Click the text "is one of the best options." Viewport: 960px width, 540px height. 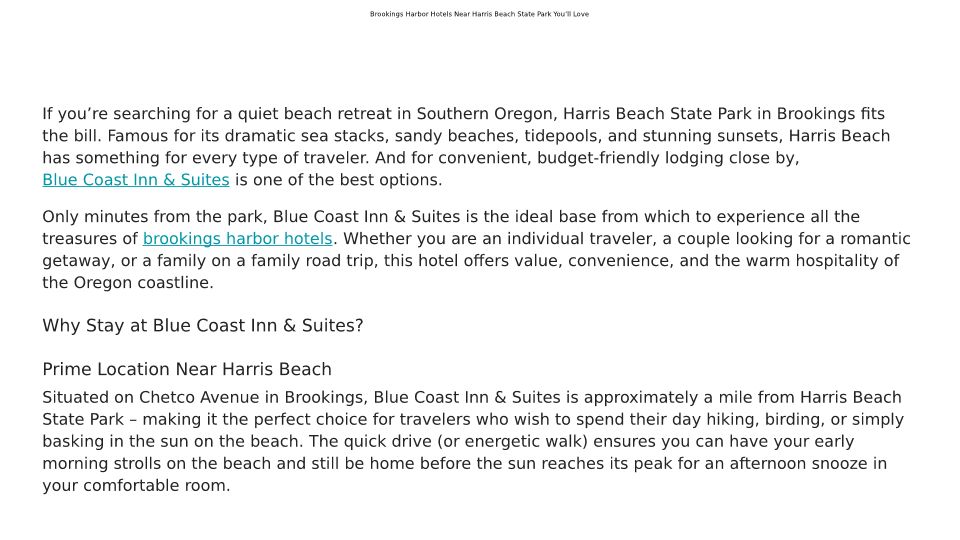click(338, 180)
